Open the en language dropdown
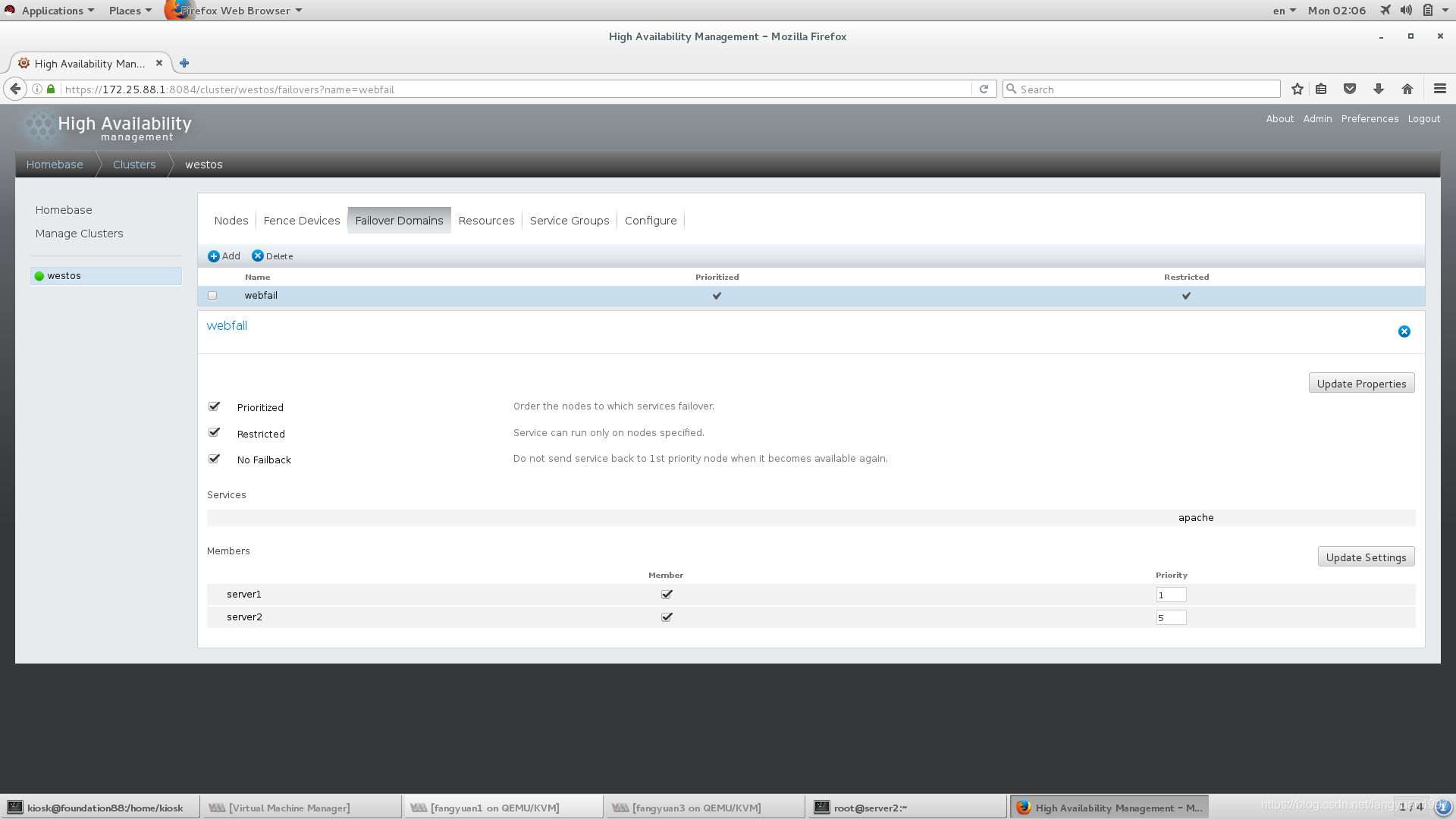The image size is (1456, 819). (x=1283, y=11)
